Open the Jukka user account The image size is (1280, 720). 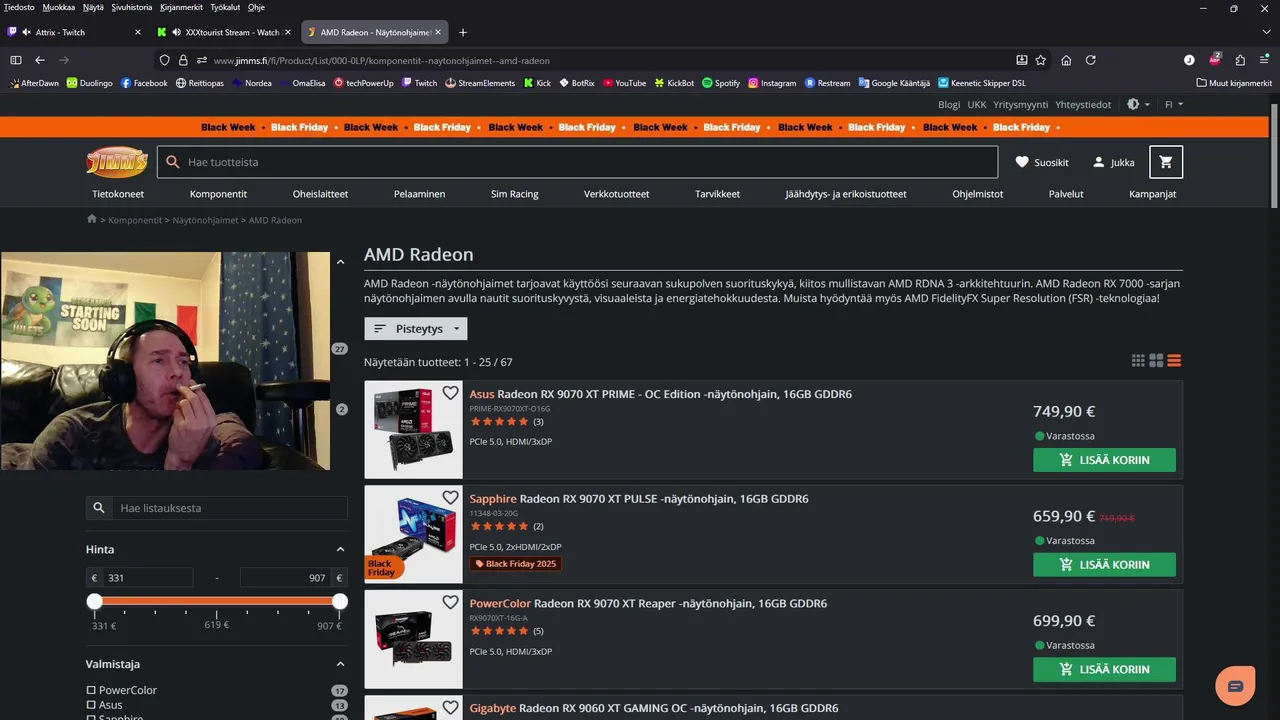point(1113,162)
